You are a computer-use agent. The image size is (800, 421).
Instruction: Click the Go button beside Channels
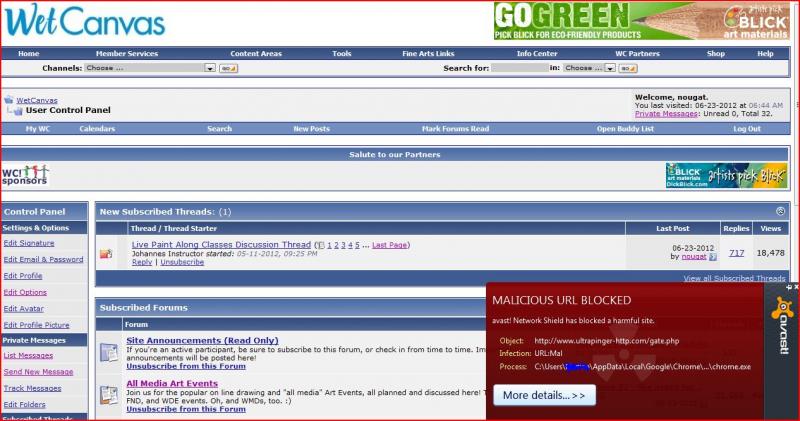[x=228, y=68]
